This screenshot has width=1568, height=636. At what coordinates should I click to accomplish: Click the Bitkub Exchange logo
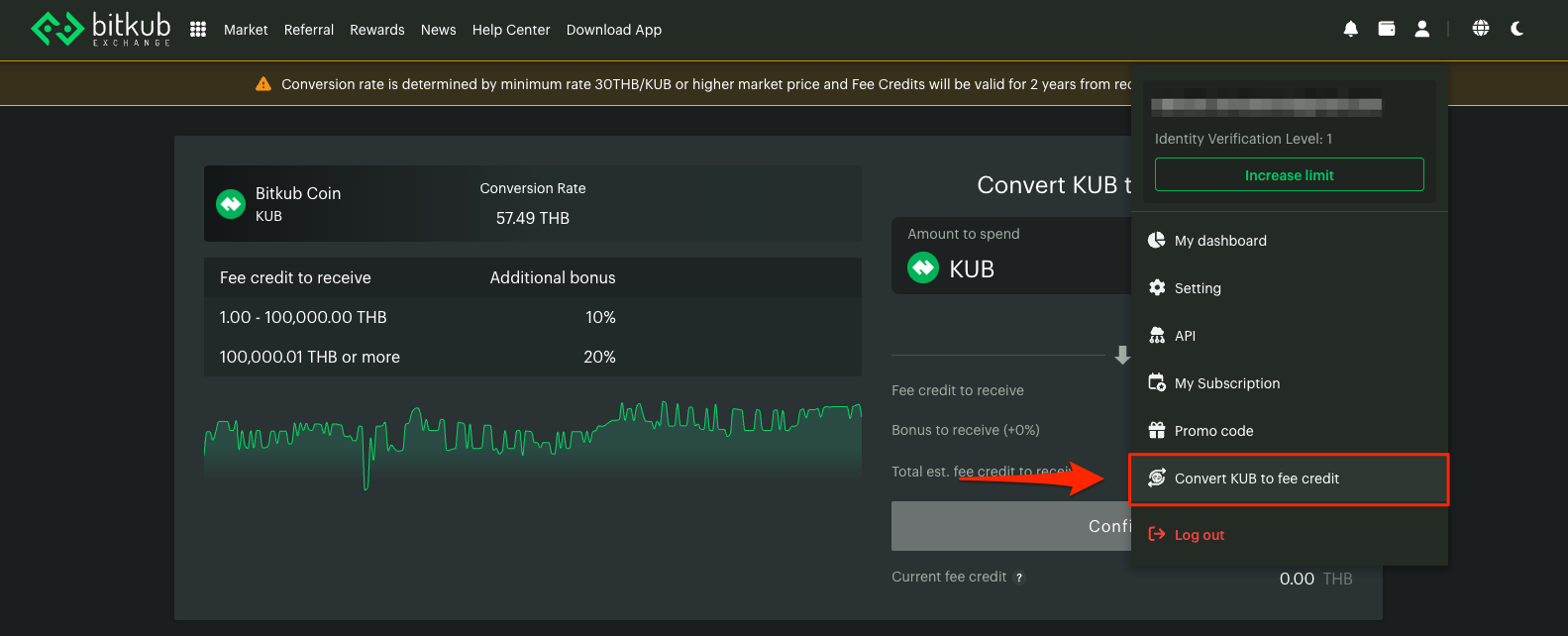100,29
